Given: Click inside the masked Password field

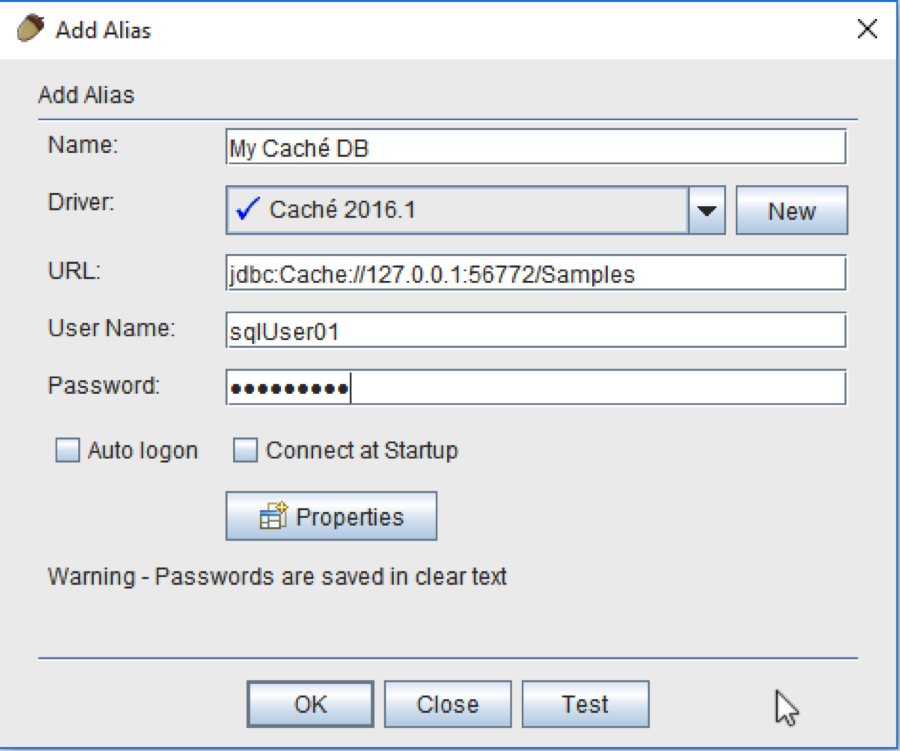Looking at the screenshot, I should (x=536, y=388).
